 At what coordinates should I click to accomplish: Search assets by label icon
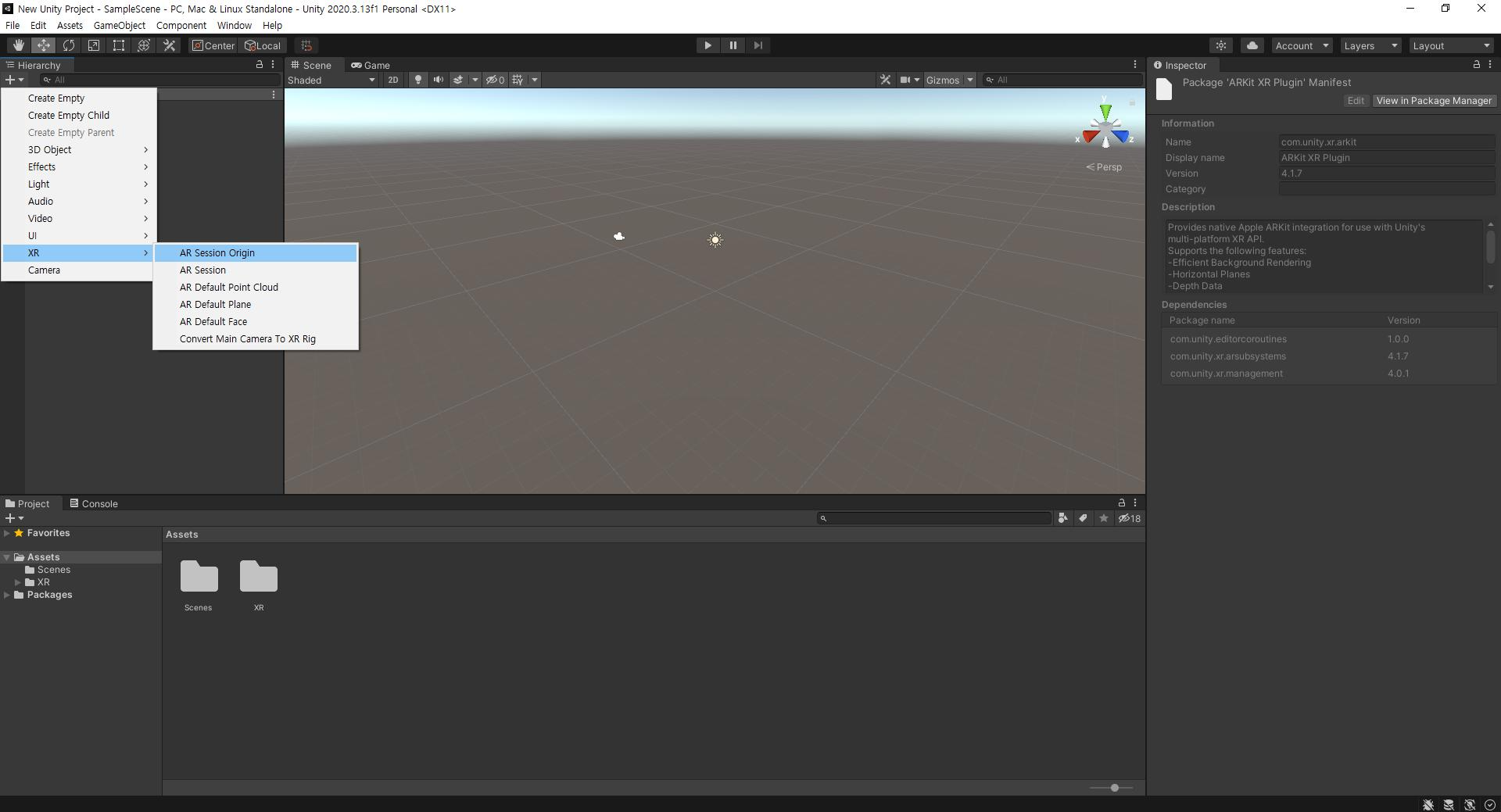[1083, 518]
